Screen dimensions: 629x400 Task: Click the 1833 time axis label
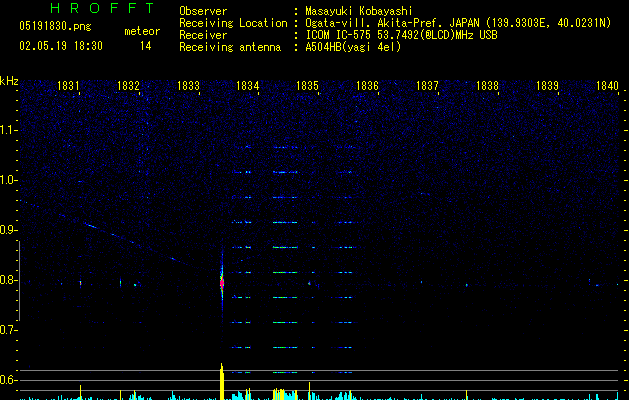pos(188,86)
